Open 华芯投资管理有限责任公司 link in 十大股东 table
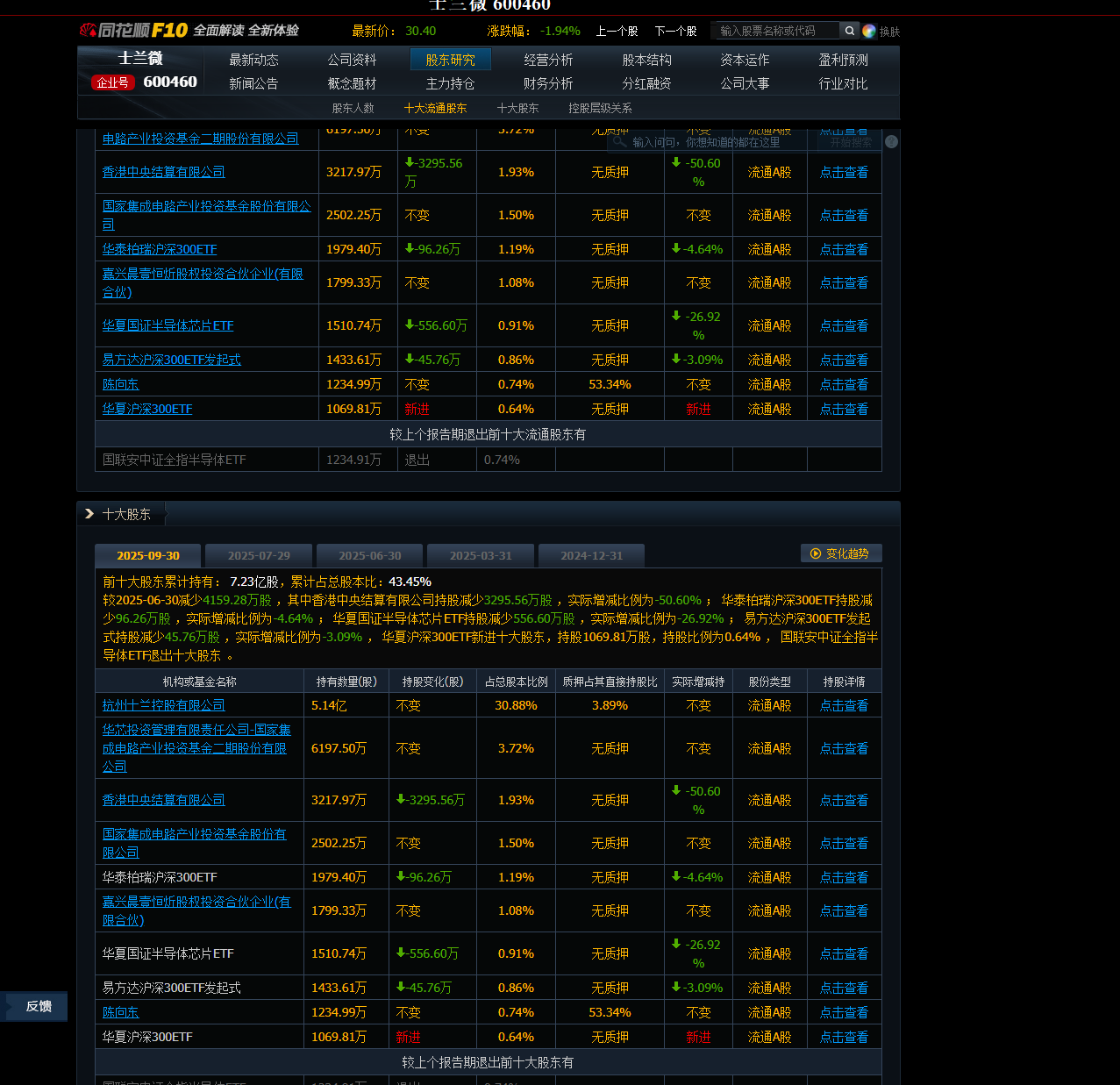 (x=196, y=748)
